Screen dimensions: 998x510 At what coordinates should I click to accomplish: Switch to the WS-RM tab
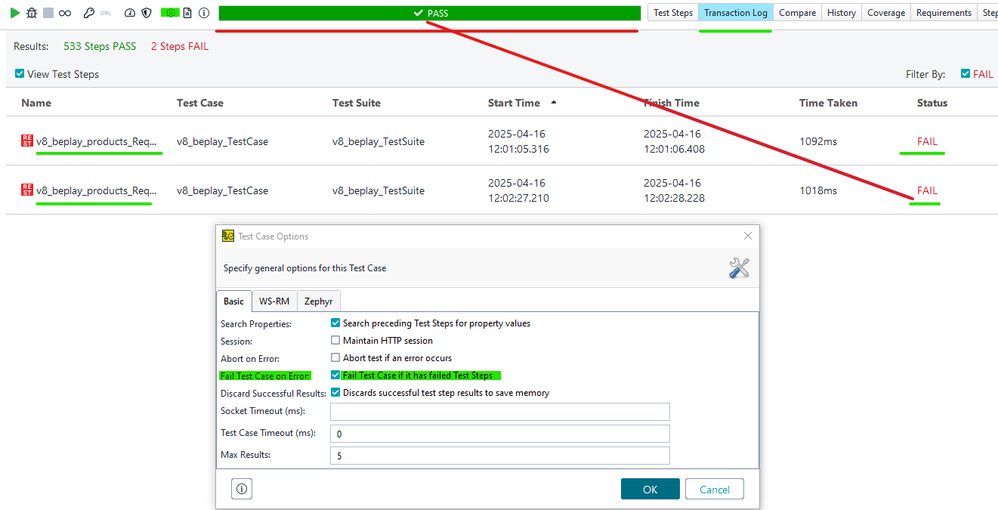pos(272,301)
